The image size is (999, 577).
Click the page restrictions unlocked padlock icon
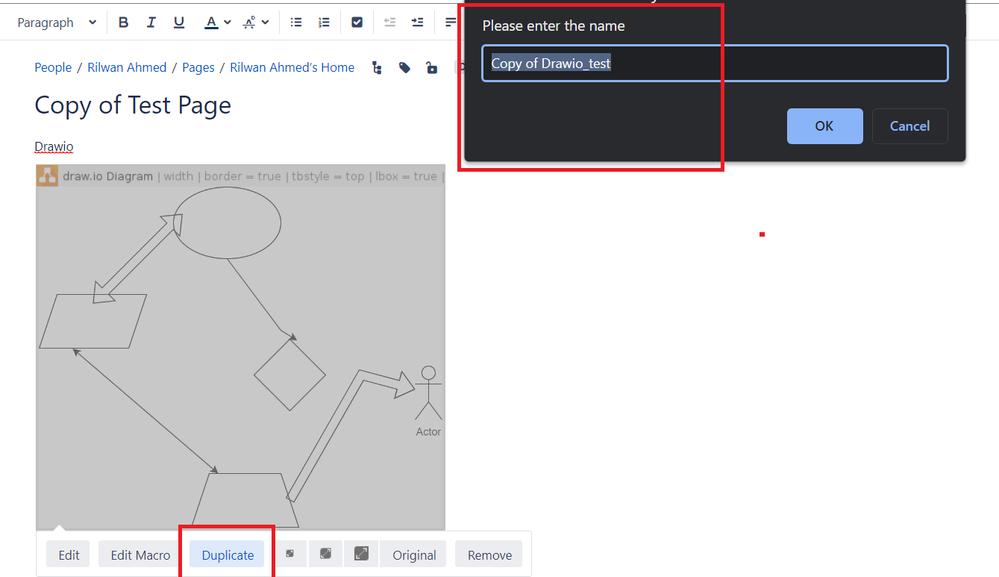pyautogui.click(x=432, y=68)
